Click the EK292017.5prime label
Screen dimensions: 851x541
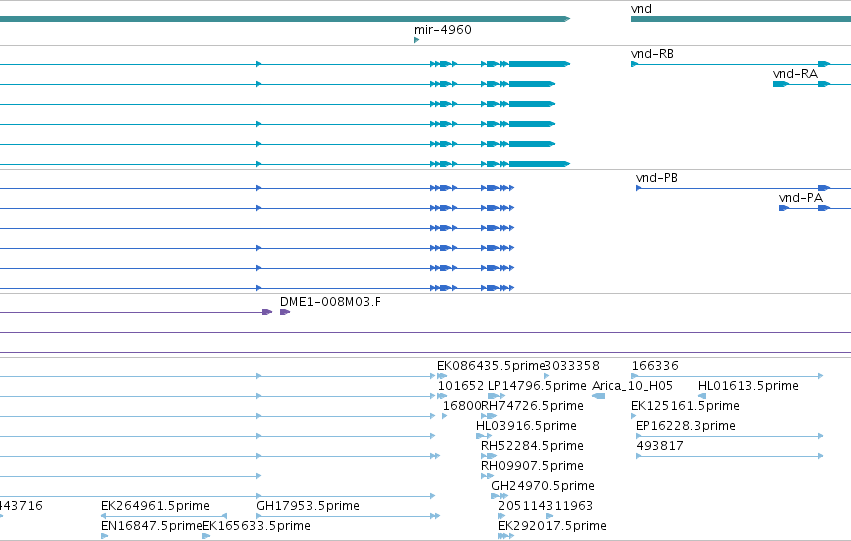pos(552,526)
